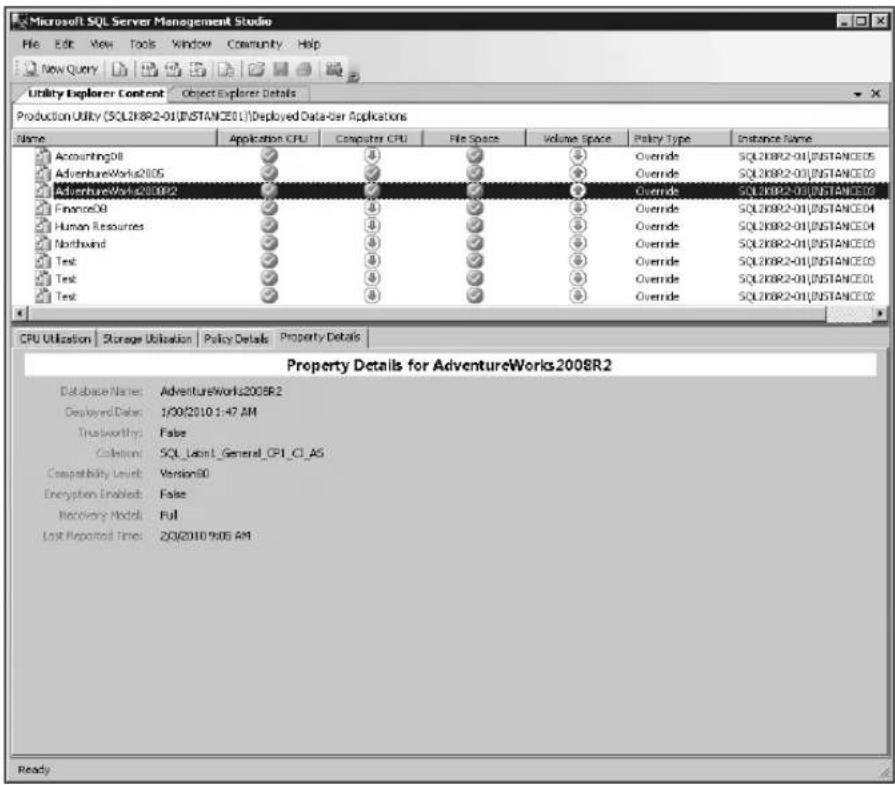Click AdventureWorks2005 File Space status icon
This screenshot has width=895, height=785.
pyautogui.click(x=474, y=173)
